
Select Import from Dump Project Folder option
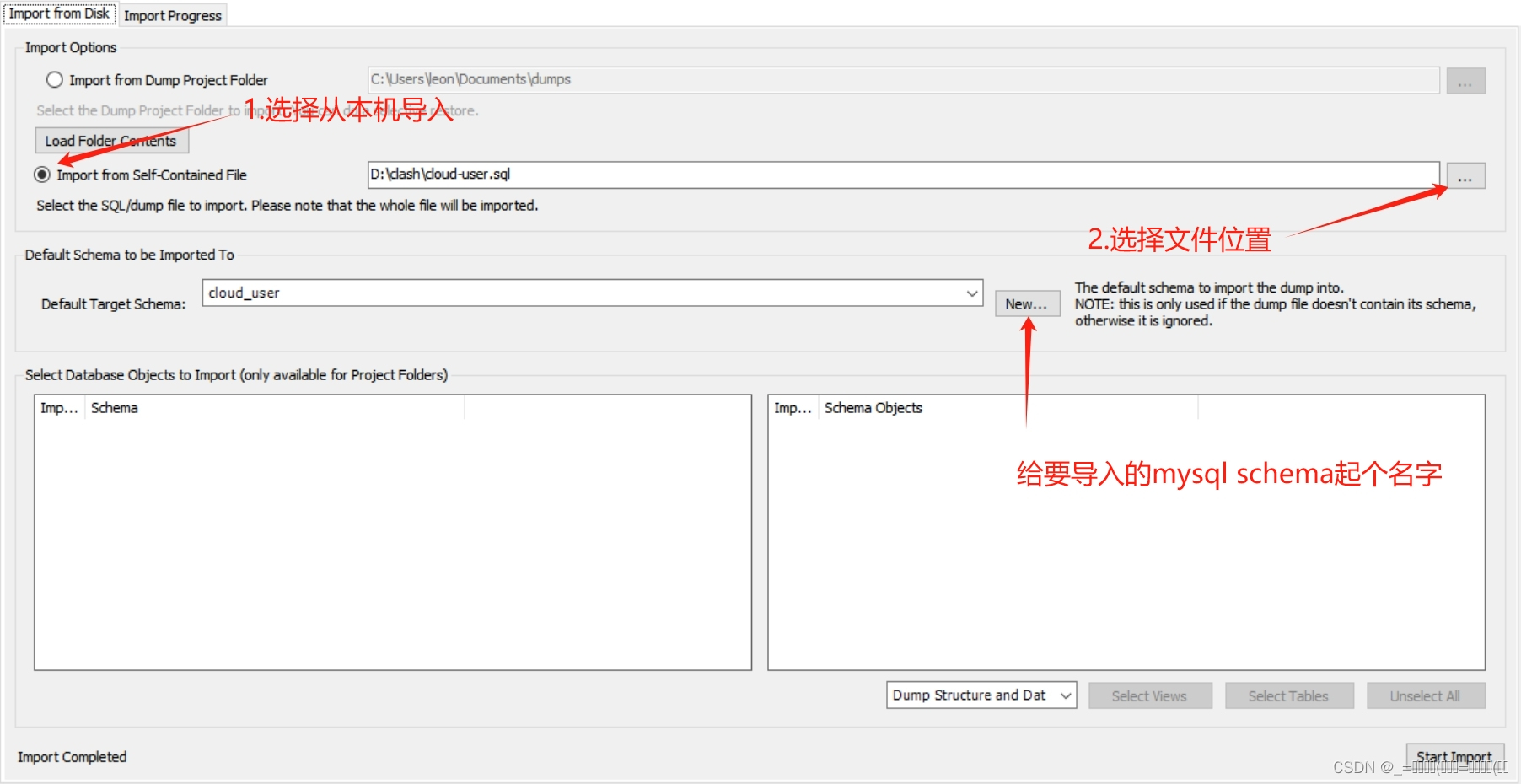click(x=54, y=79)
